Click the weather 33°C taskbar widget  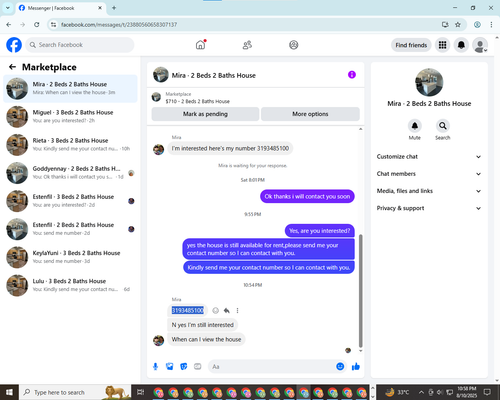pyautogui.click(x=397, y=392)
